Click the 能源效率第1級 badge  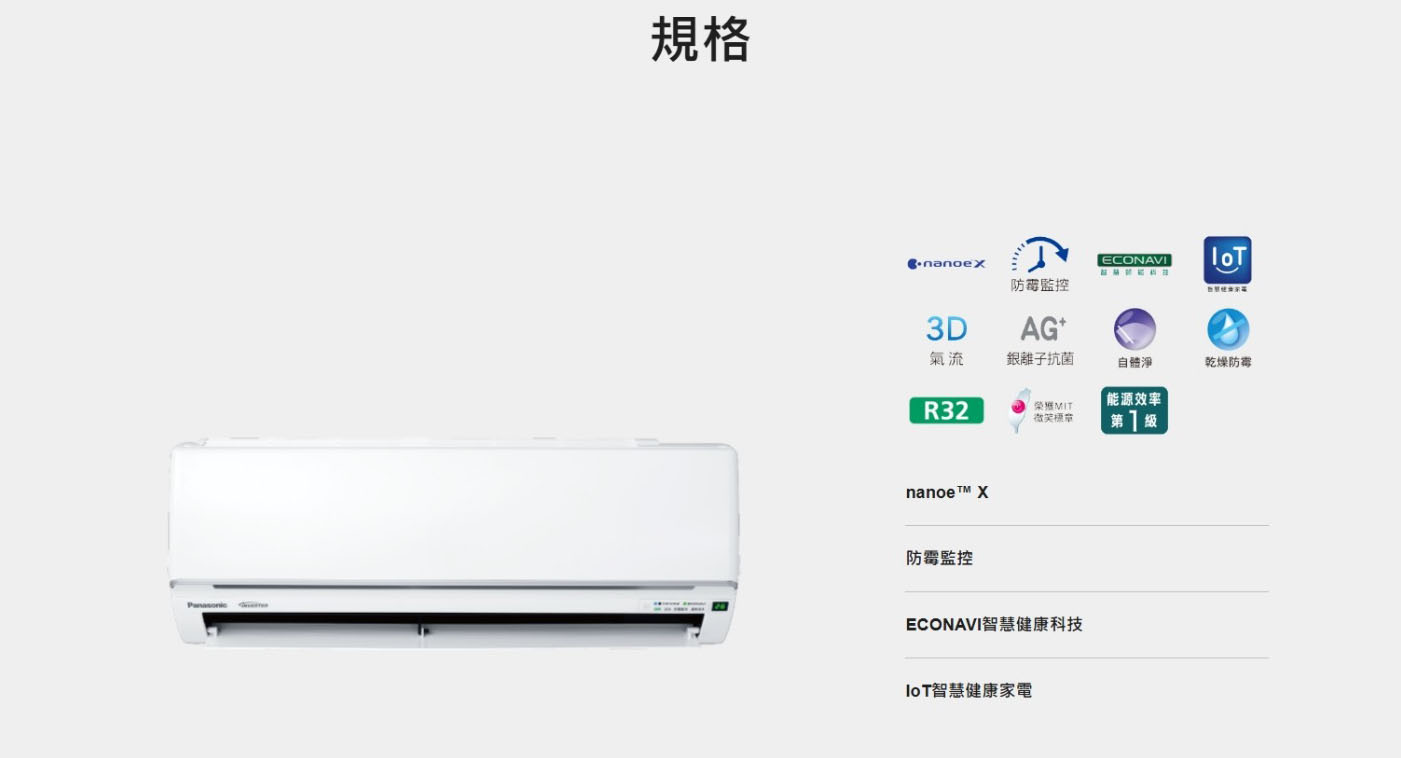tap(1134, 410)
